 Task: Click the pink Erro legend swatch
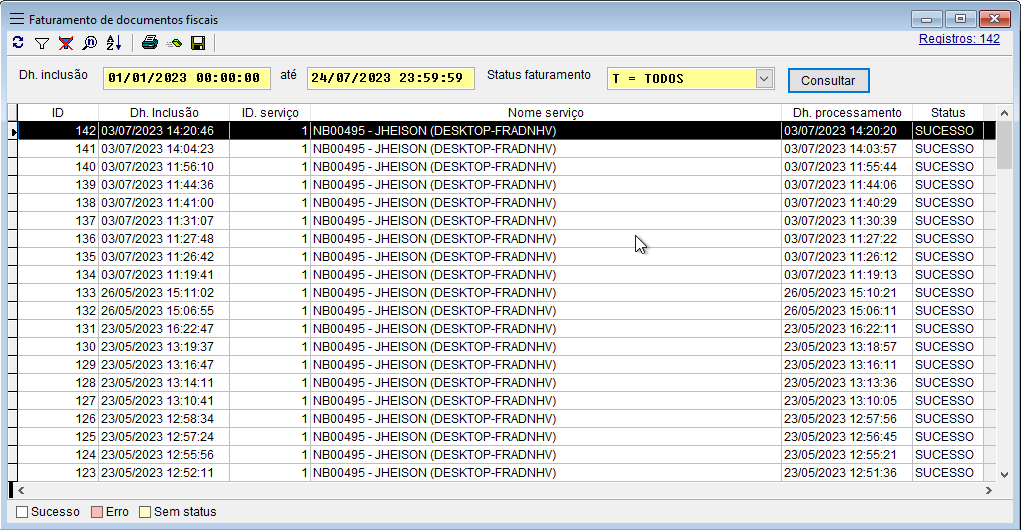click(97, 512)
